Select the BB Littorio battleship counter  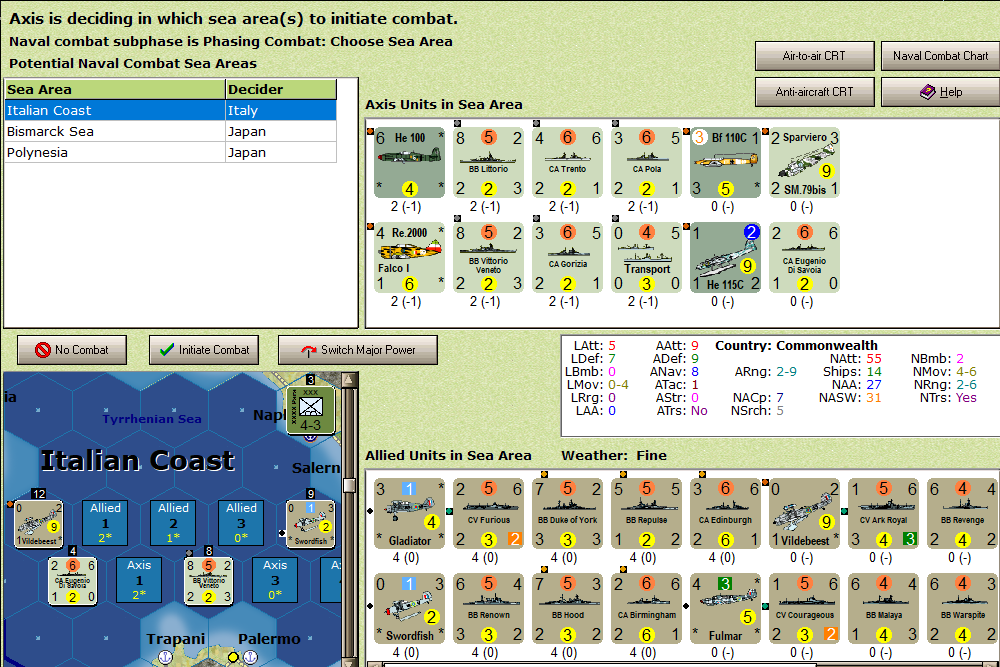click(x=489, y=163)
